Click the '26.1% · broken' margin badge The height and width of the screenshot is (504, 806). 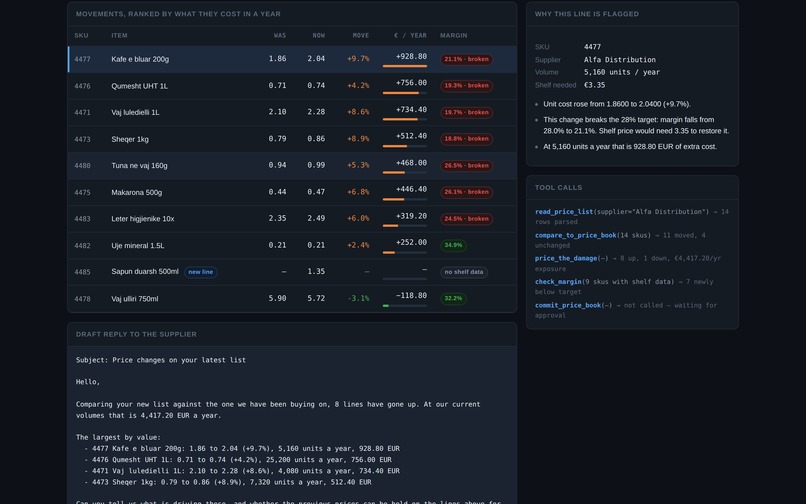click(x=466, y=192)
